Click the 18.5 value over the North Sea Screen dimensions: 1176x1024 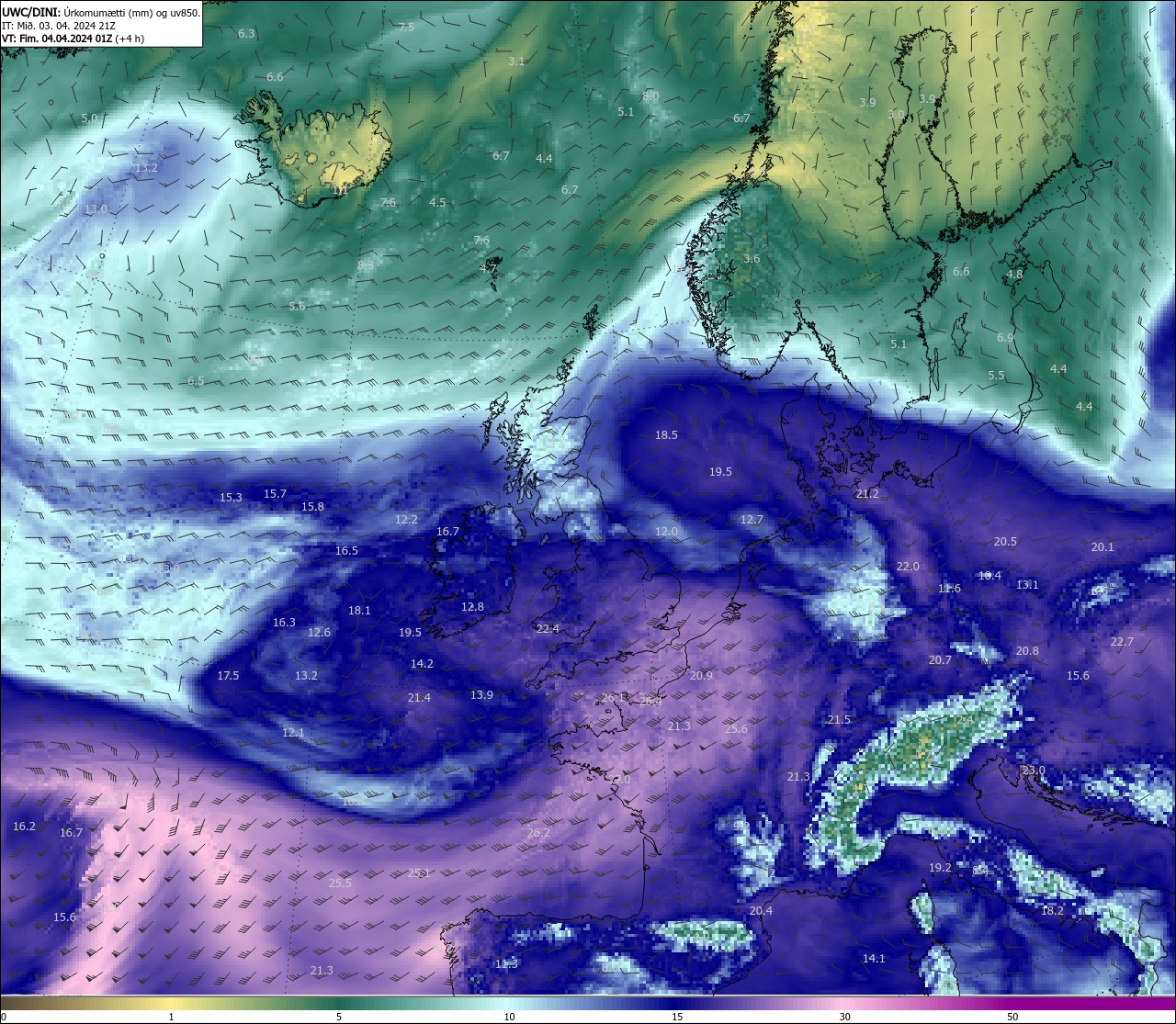pyautogui.click(x=666, y=435)
